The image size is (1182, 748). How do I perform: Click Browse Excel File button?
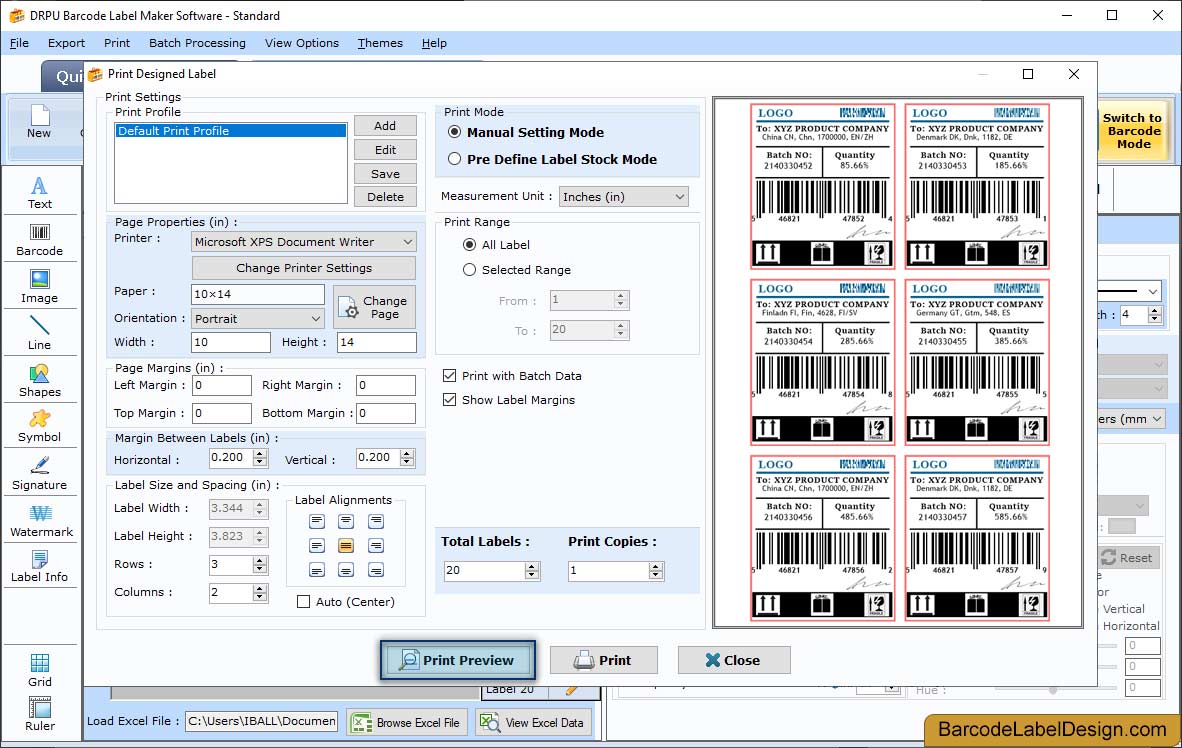[408, 722]
